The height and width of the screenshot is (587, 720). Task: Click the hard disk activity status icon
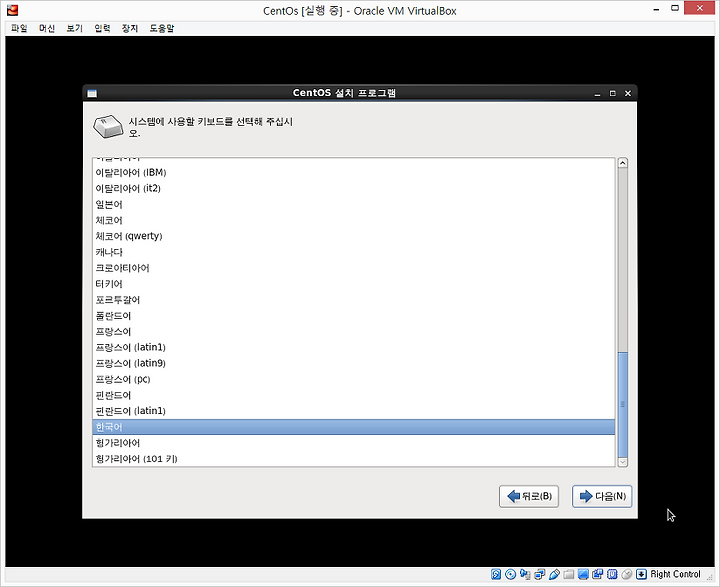(x=496, y=574)
